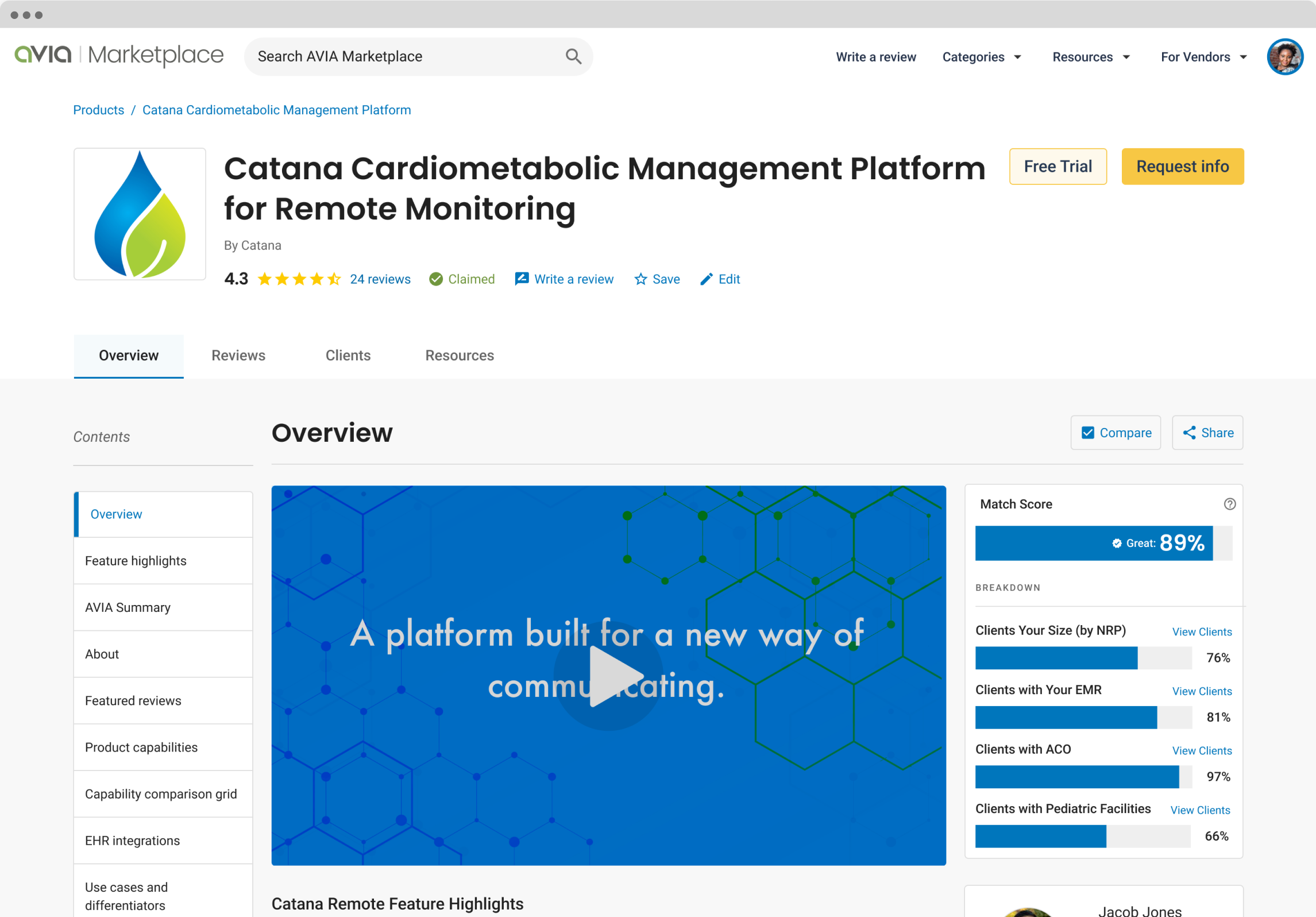
Task: Click the Write a review chat icon
Action: (522, 279)
